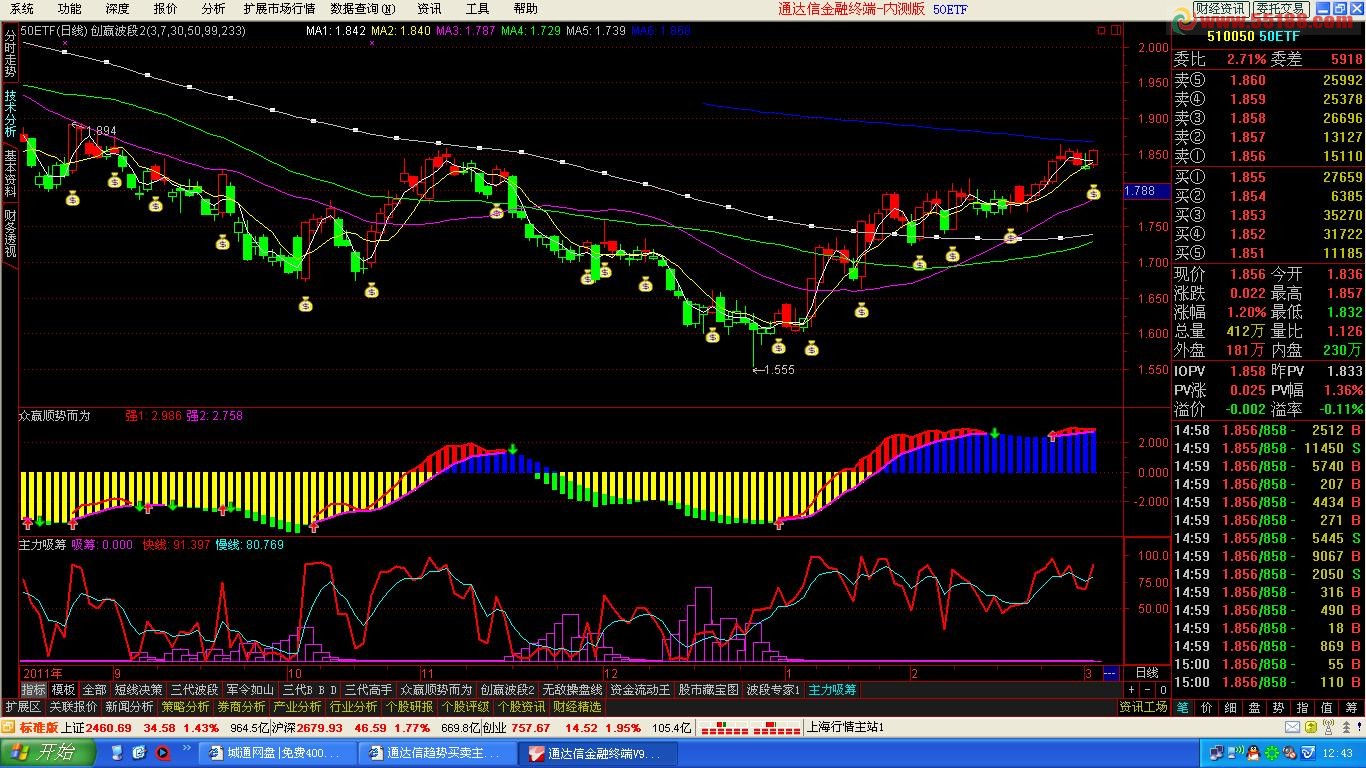Click the plus zoom-in chart button

tap(1131, 690)
